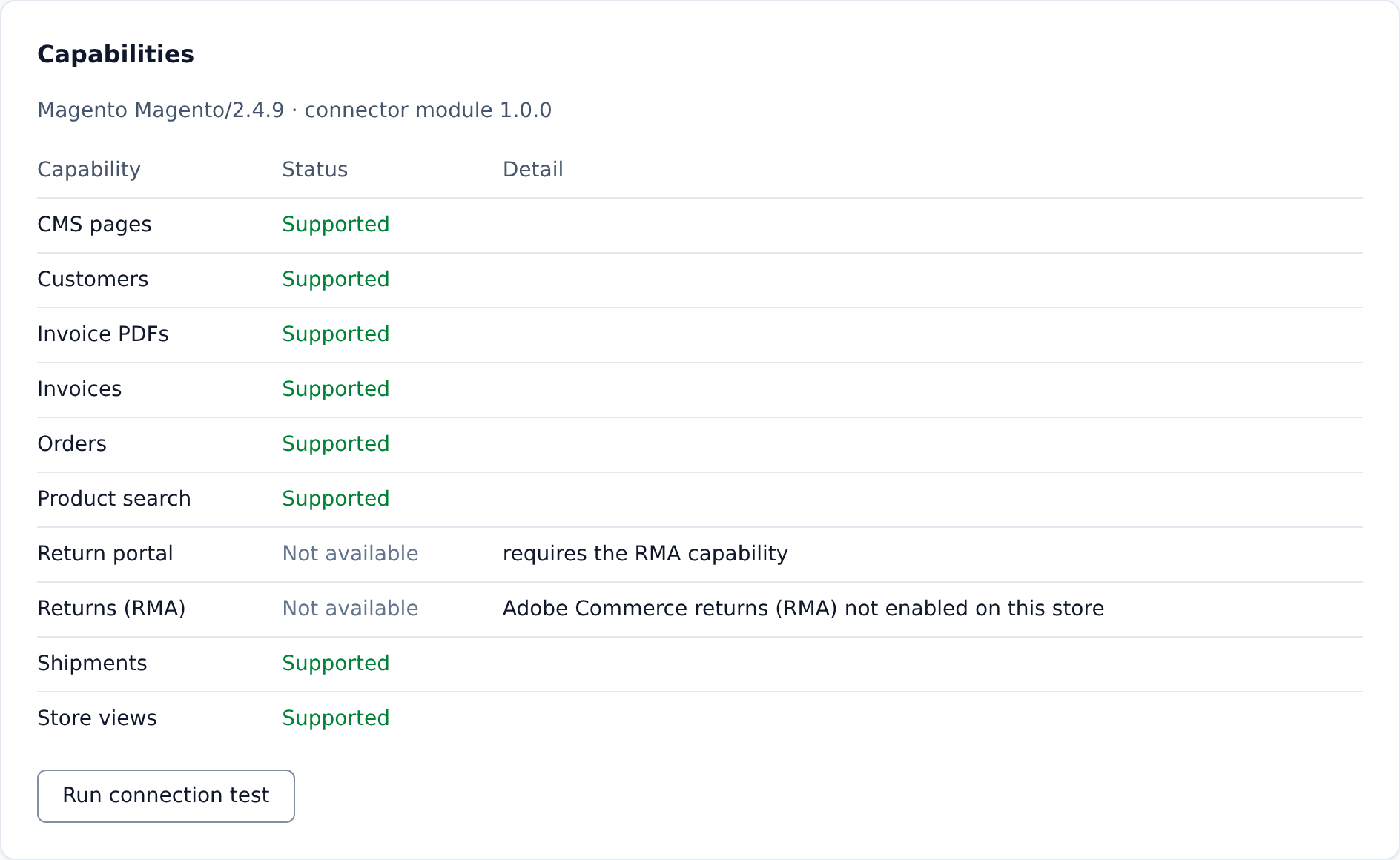
Task: Click the Magento/2.4.9 connector module version text
Action: pos(294,110)
